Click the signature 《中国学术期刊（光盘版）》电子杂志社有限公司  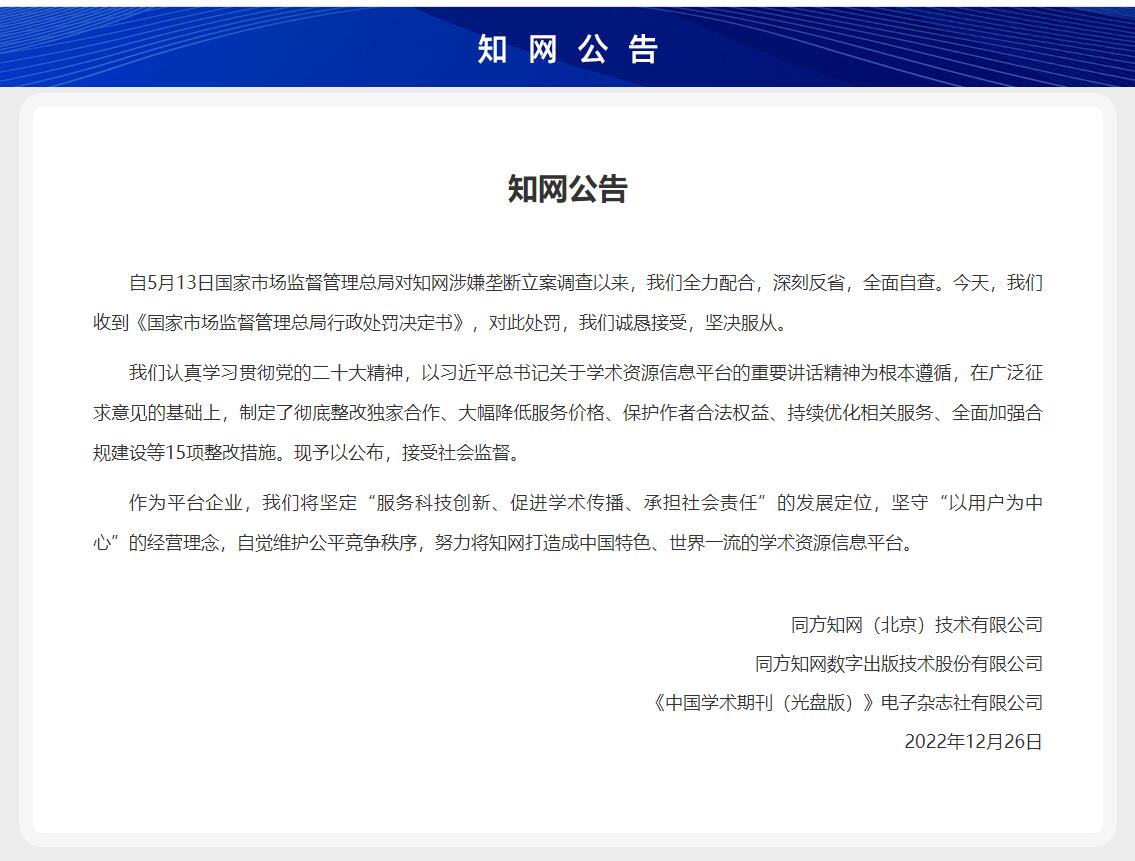847,703
